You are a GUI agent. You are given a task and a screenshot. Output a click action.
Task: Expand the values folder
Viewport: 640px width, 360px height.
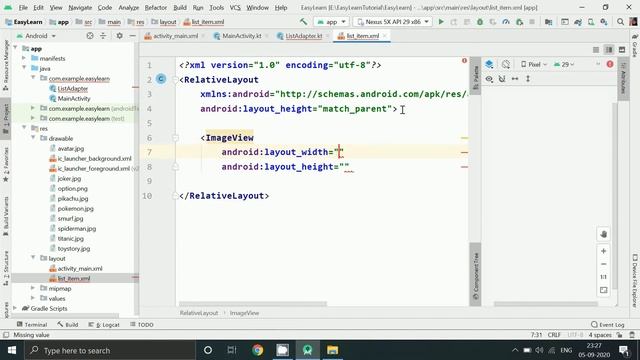pyautogui.click(x=33, y=298)
